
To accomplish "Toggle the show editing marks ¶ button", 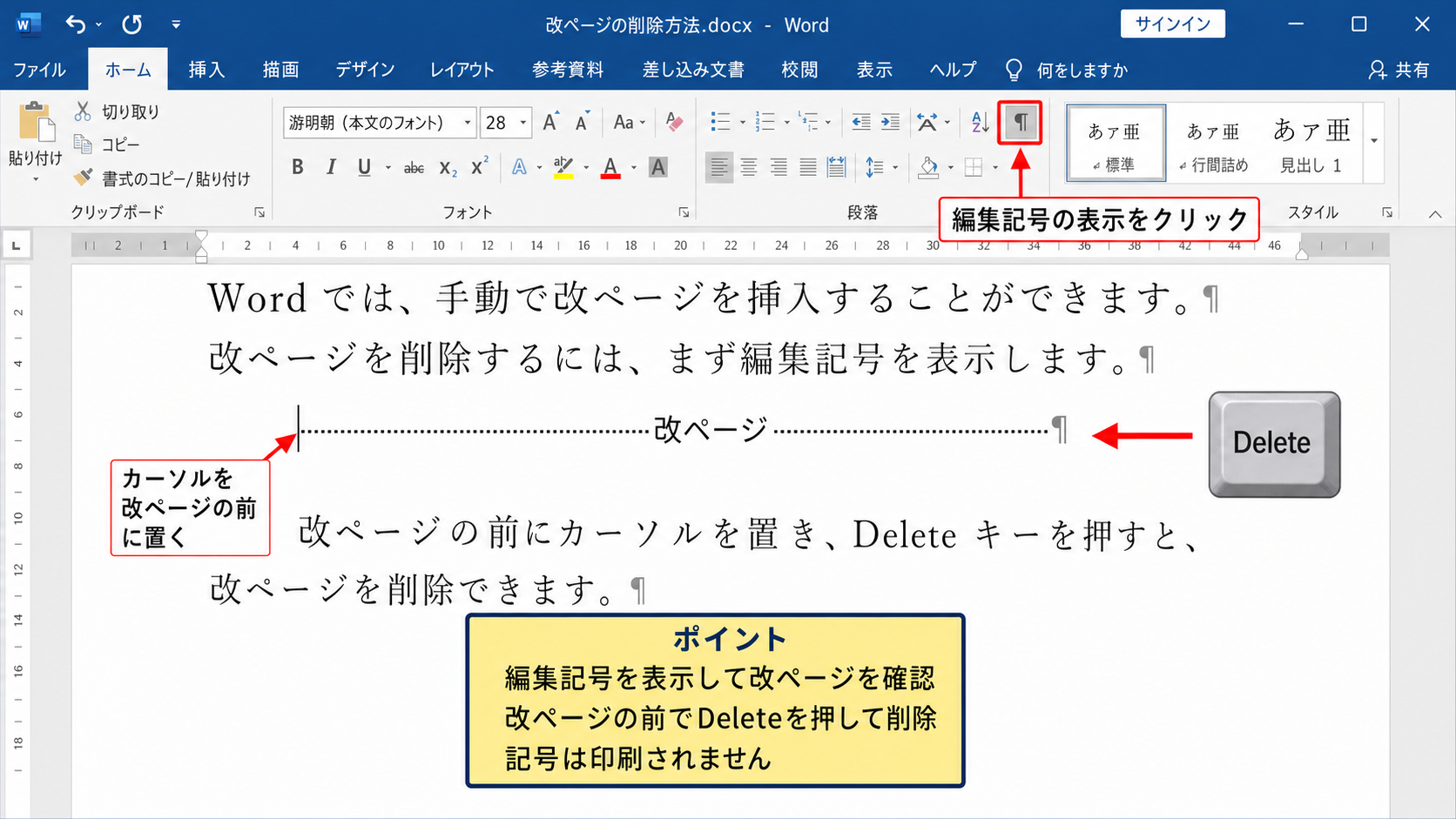I will [x=1021, y=123].
